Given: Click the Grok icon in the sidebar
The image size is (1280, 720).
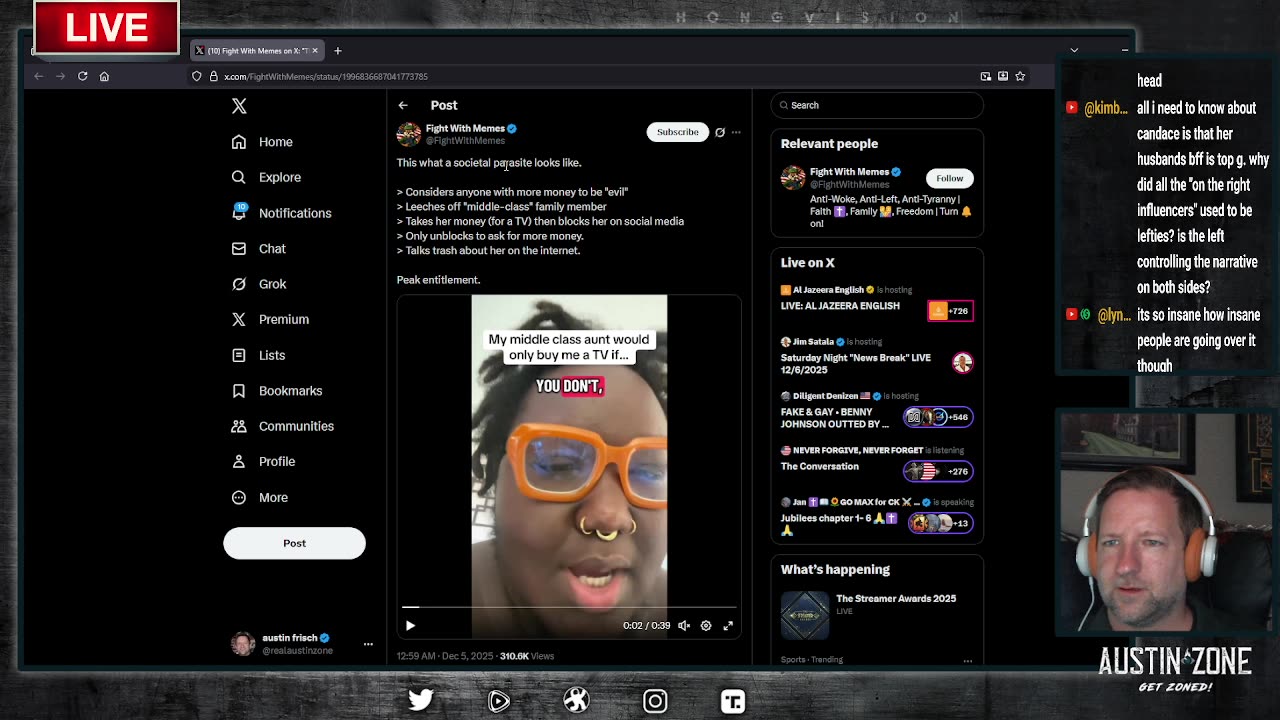Looking at the screenshot, I should coord(239,284).
